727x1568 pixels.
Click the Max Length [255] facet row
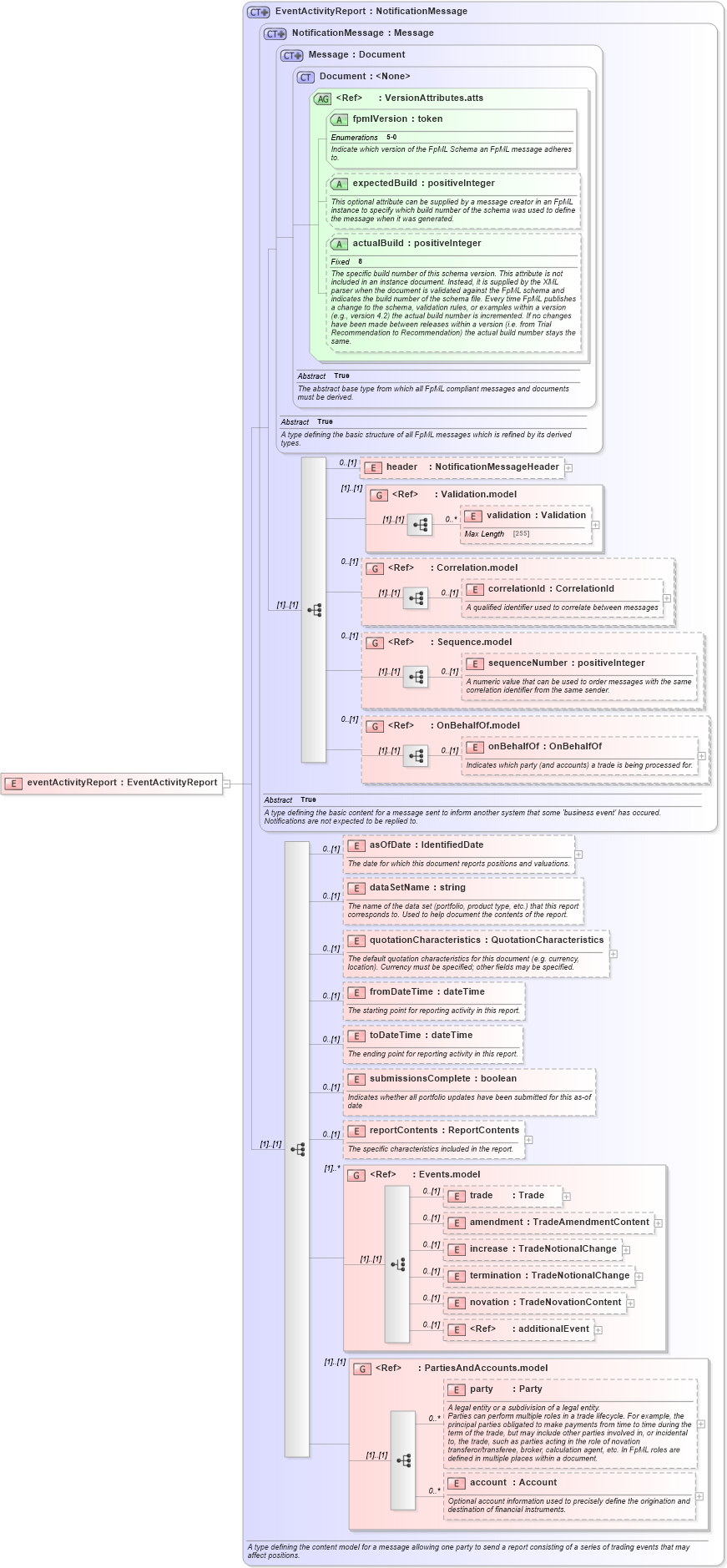point(526,534)
